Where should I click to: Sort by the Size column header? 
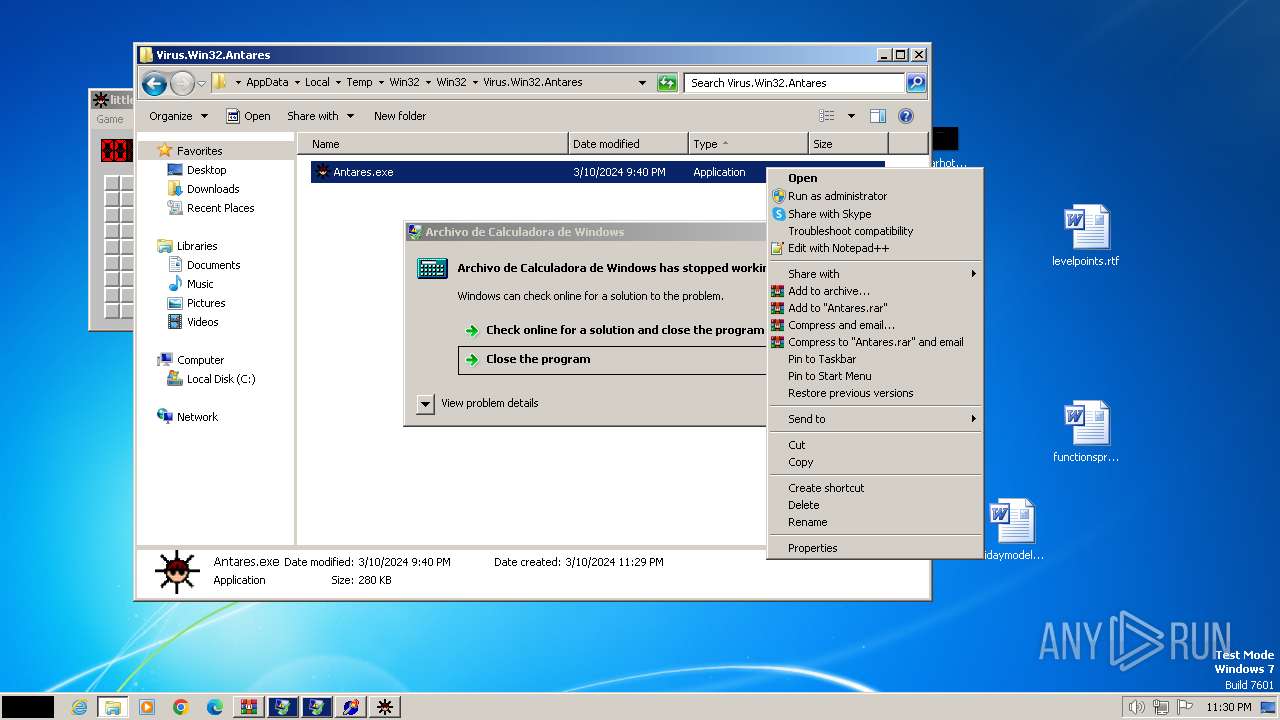tap(847, 144)
